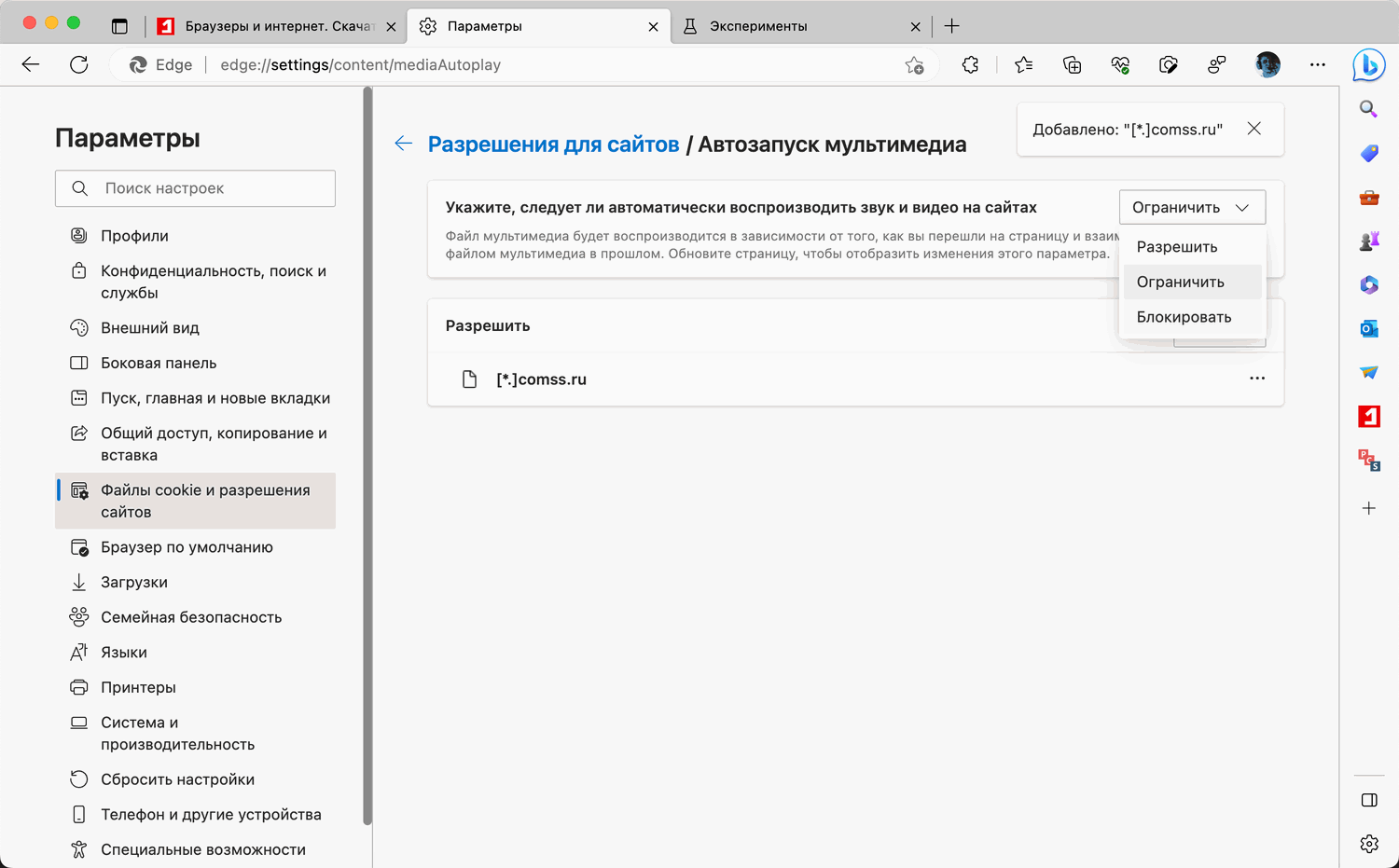Reload the current page
The image size is (1399, 868).
[79, 64]
